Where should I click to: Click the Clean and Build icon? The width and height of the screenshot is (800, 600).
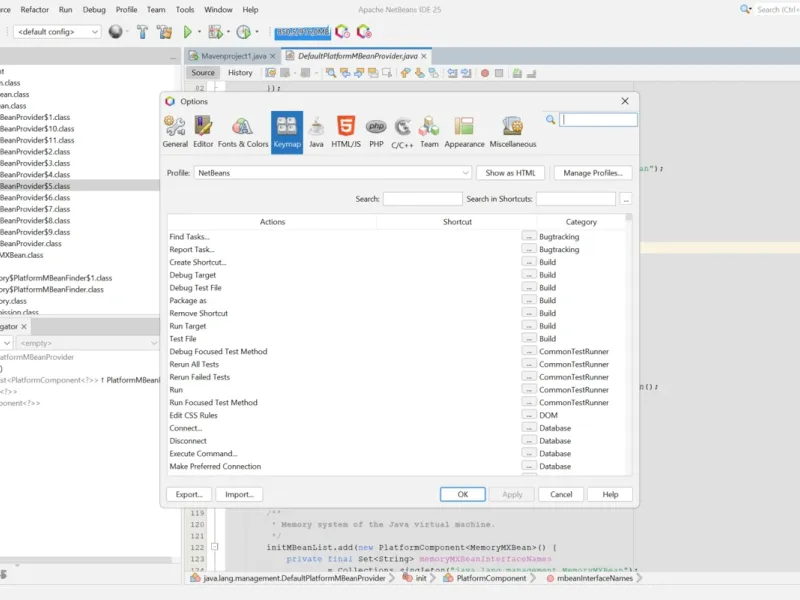pos(165,32)
